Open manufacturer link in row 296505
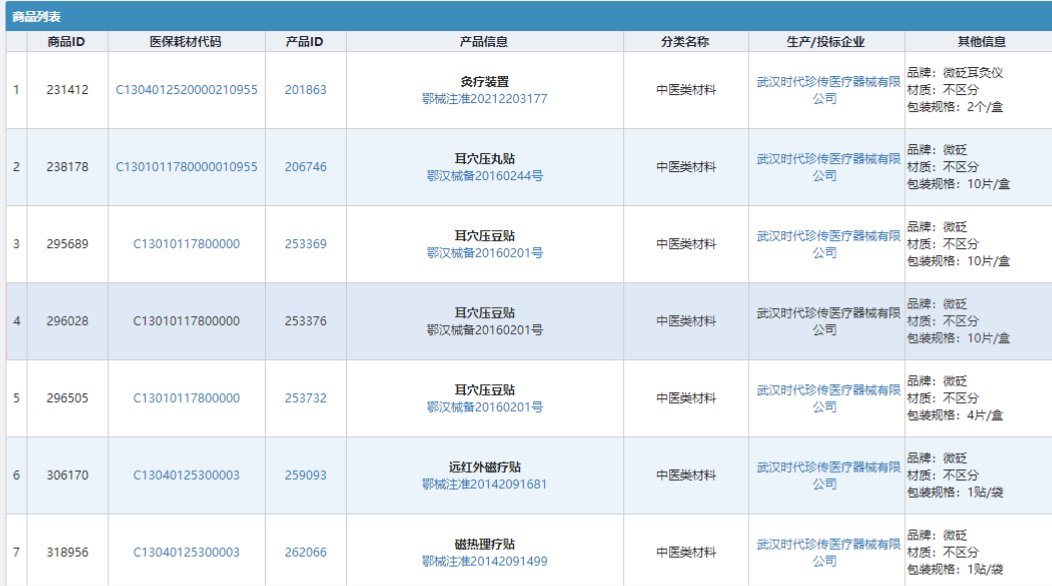 pos(828,399)
